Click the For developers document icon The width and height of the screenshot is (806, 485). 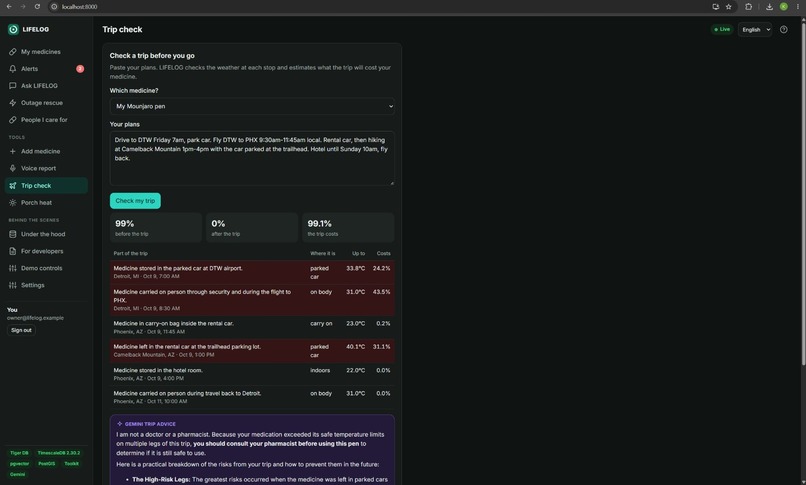pos(13,251)
